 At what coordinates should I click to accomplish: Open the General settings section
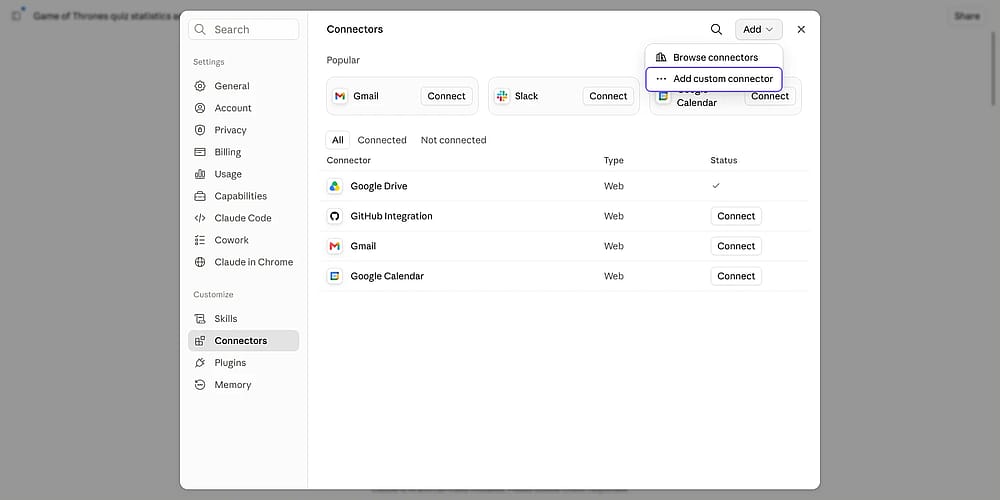(243, 86)
